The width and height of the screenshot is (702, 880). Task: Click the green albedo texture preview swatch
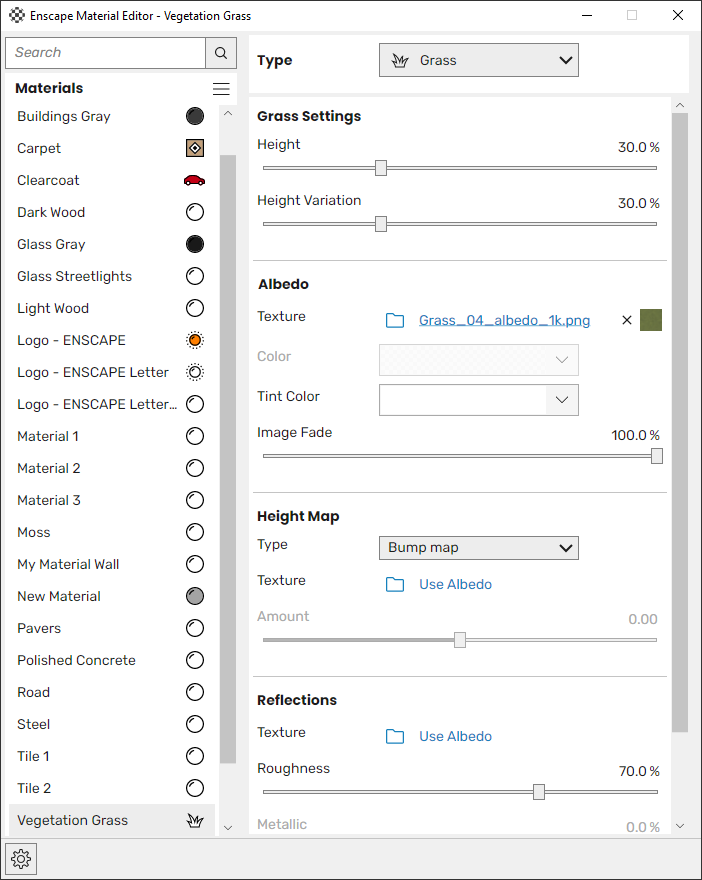tap(651, 320)
